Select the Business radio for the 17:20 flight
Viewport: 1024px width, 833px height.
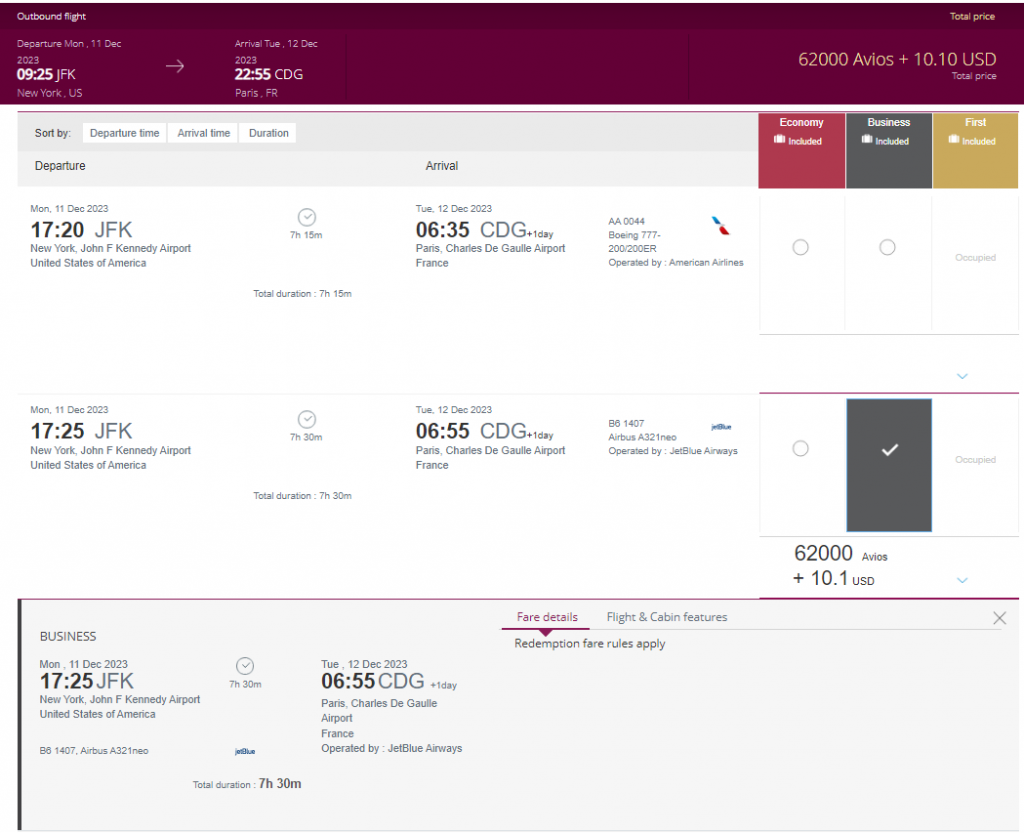coord(887,247)
